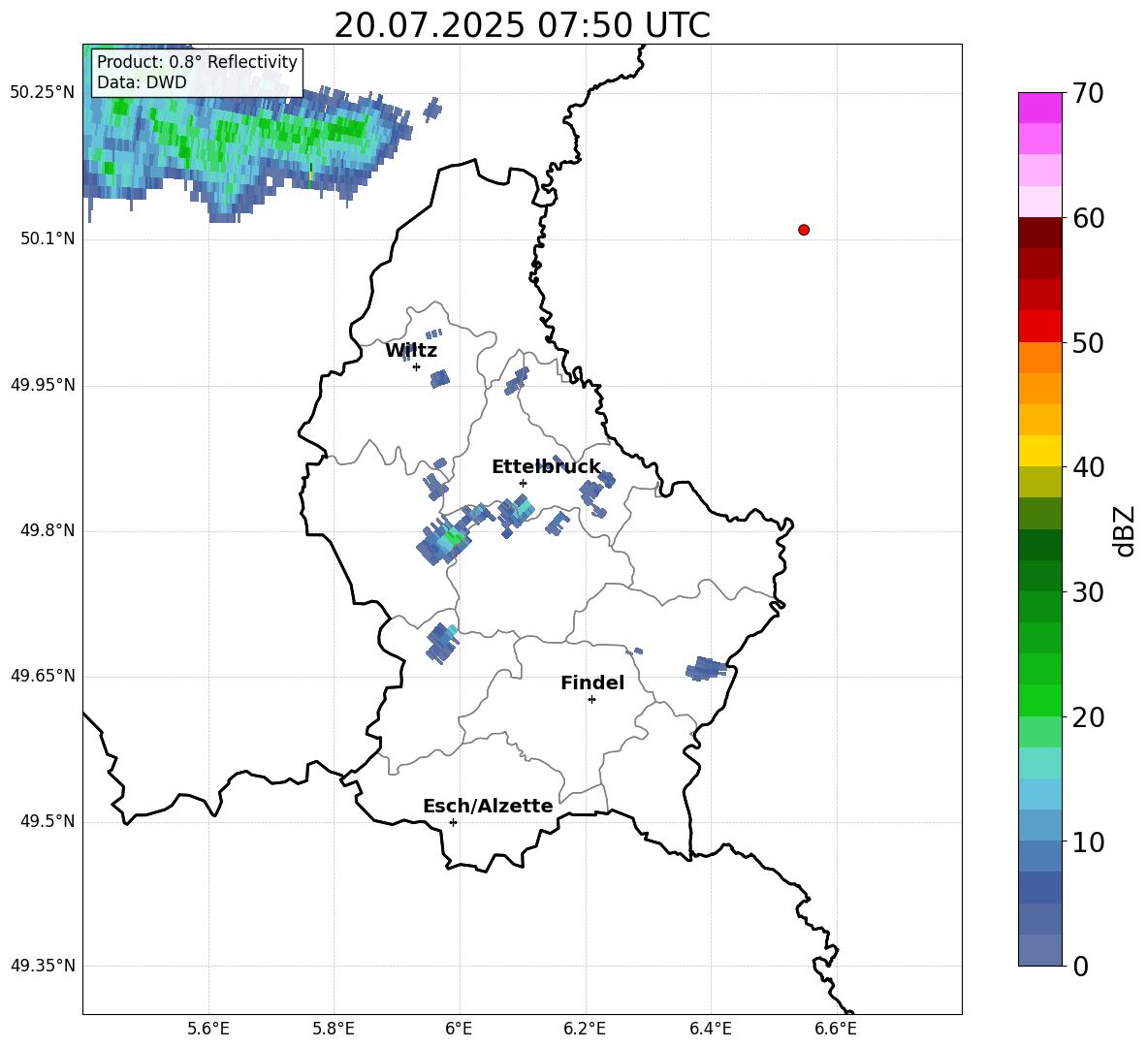Click the 49.35°N latitude label
1148x1048 pixels.
coord(43,966)
